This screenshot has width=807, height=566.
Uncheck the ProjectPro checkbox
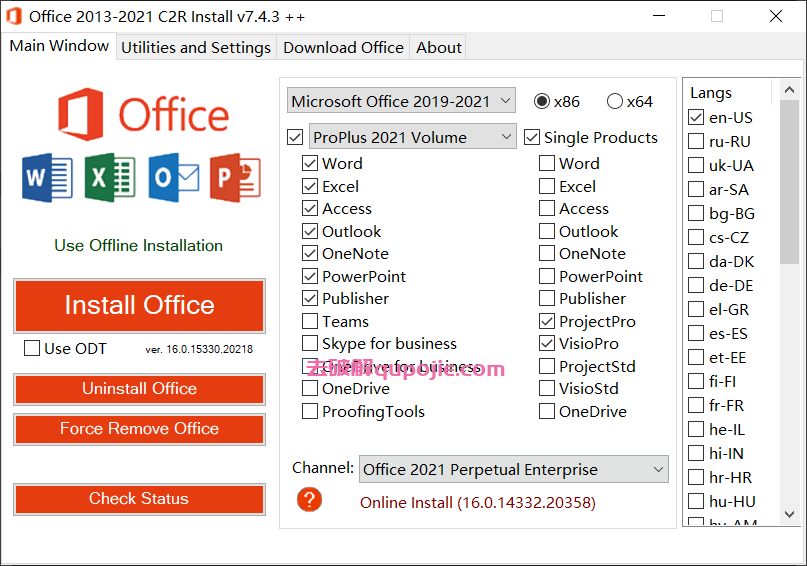click(547, 321)
